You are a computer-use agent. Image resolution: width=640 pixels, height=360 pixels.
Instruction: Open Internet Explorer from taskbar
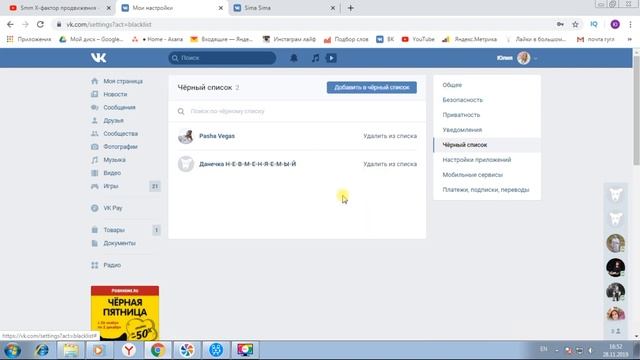[42, 350]
